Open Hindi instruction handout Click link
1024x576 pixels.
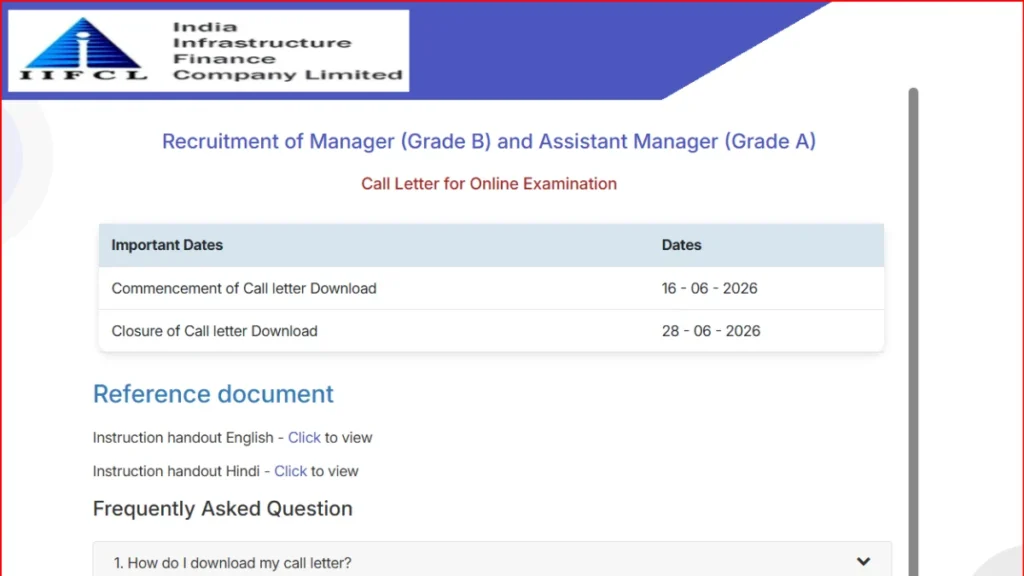coord(290,471)
